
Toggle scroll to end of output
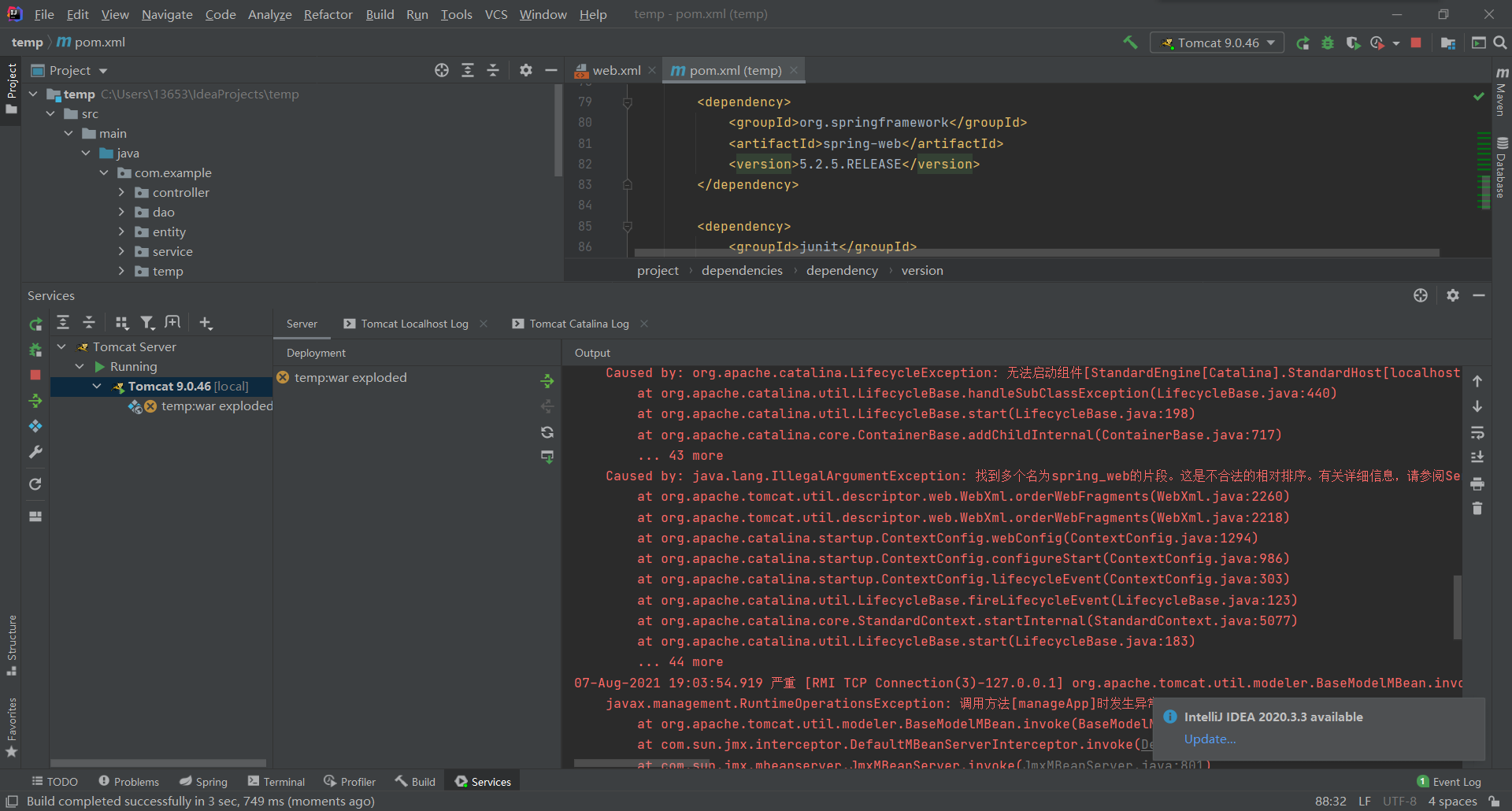(1477, 457)
